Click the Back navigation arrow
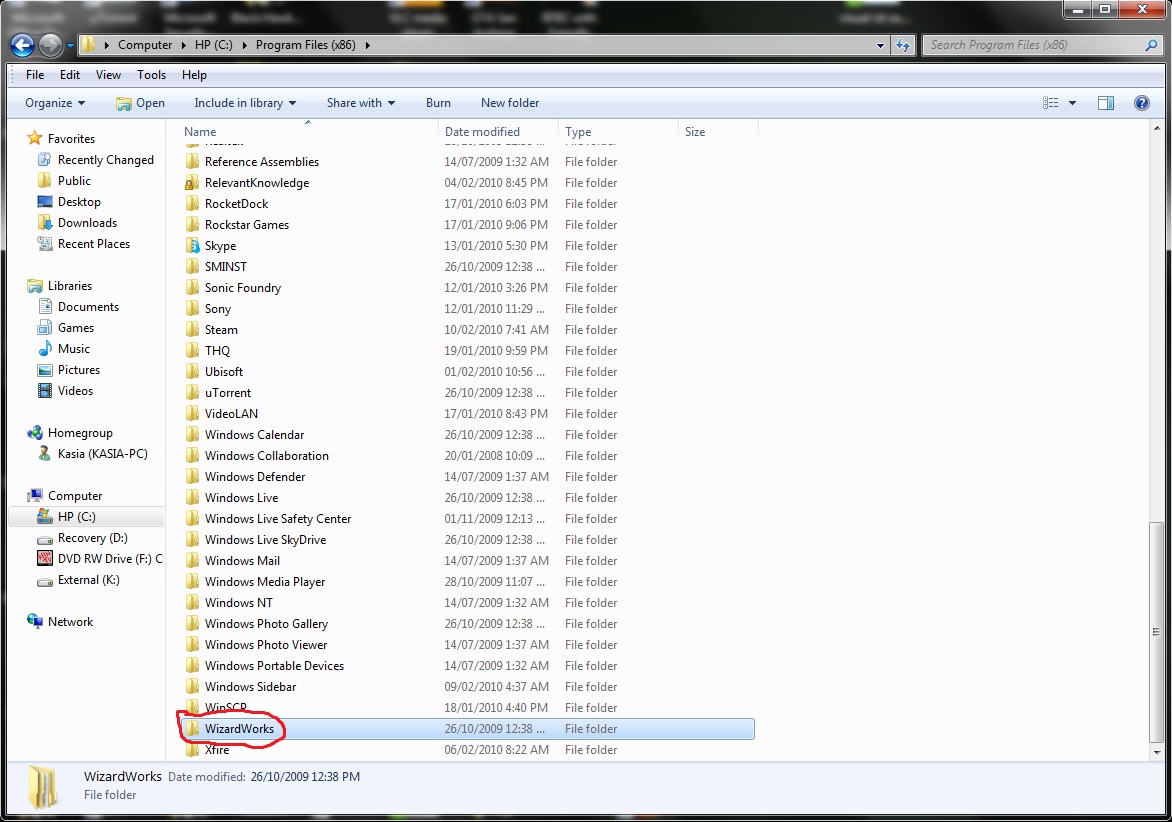 click(22, 46)
